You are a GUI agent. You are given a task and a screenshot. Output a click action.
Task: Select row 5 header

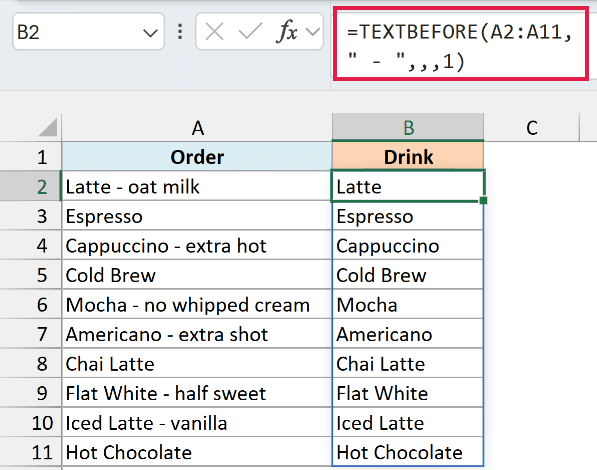pyautogui.click(x=30, y=275)
